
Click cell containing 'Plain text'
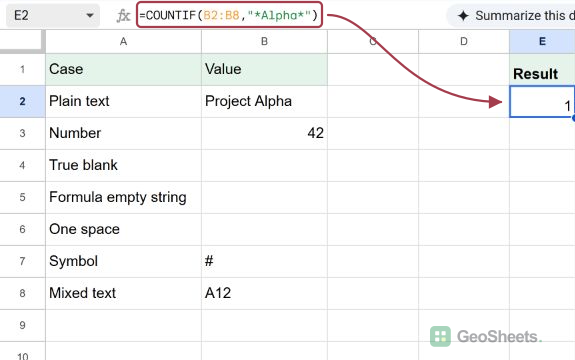123,102
